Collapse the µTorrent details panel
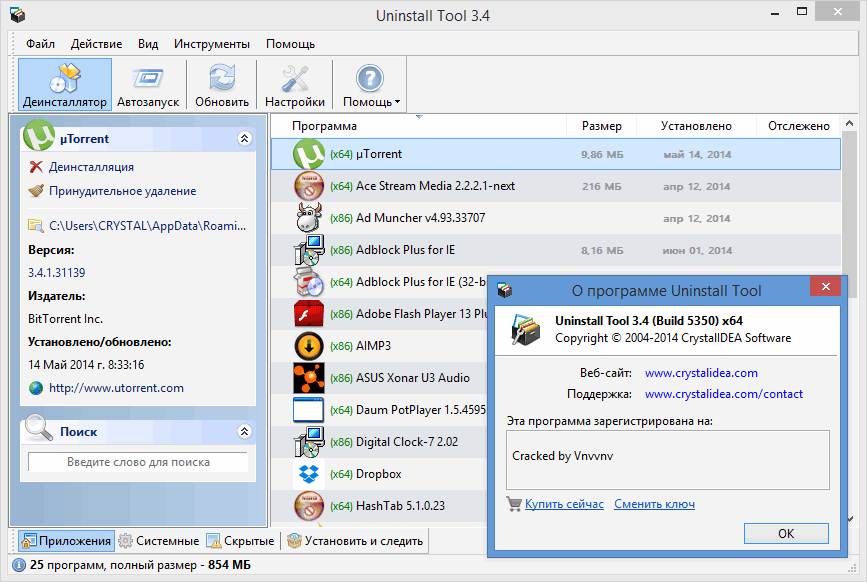 [x=244, y=138]
